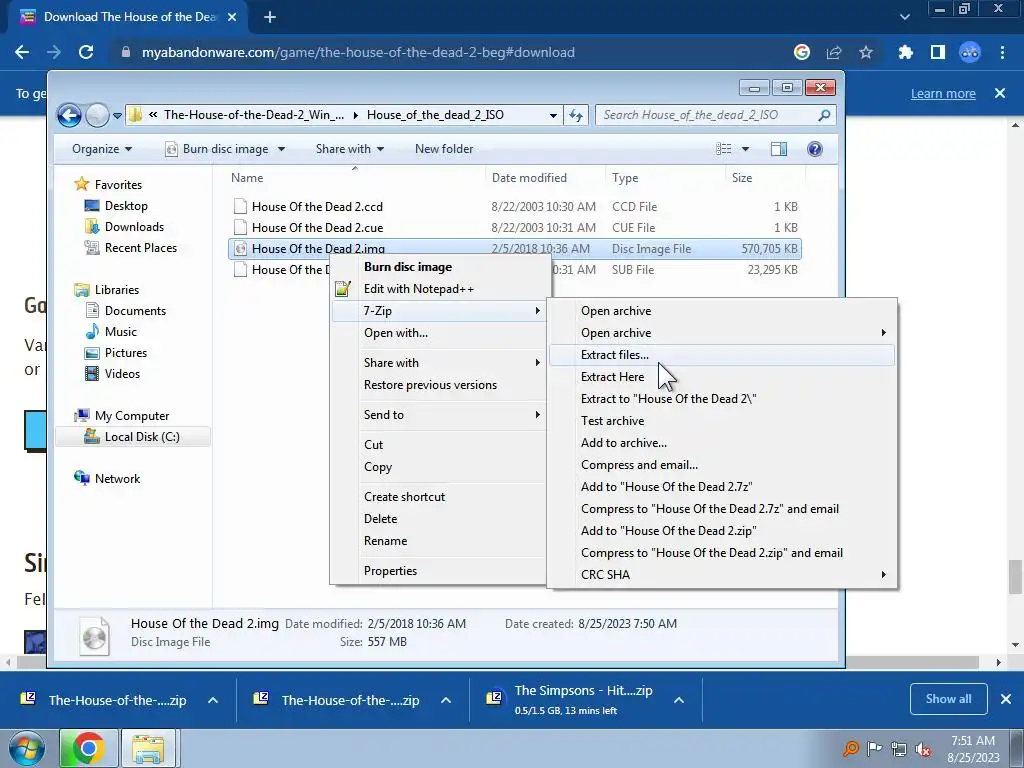
Task: Open the recent locations dropdown arrow
Action: point(118,116)
